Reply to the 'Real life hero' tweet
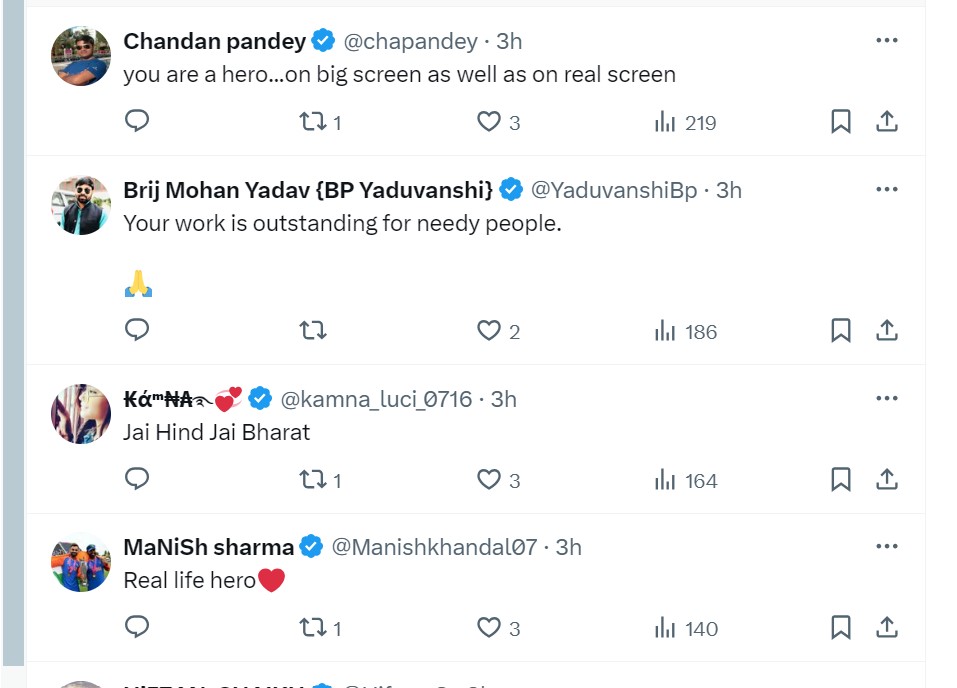 137,628
